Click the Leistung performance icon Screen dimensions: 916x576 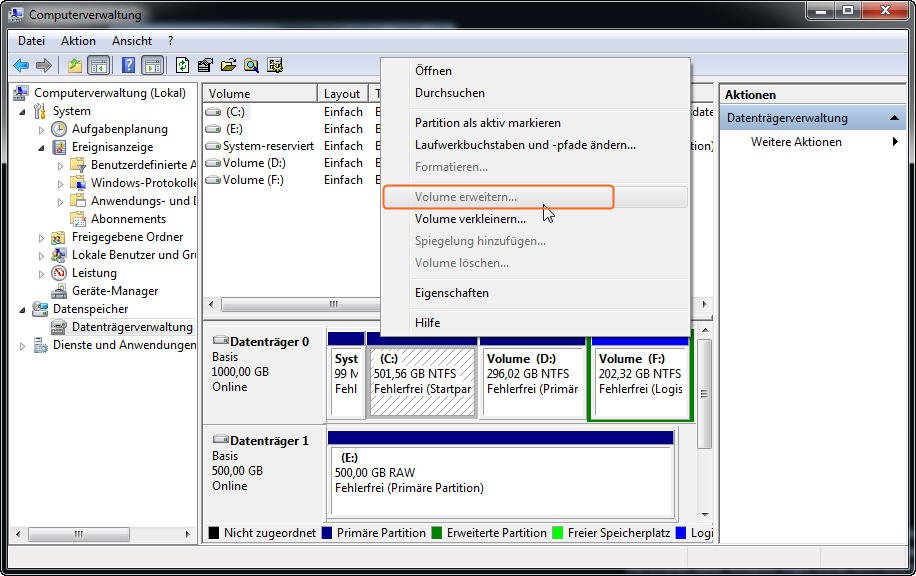(x=59, y=273)
